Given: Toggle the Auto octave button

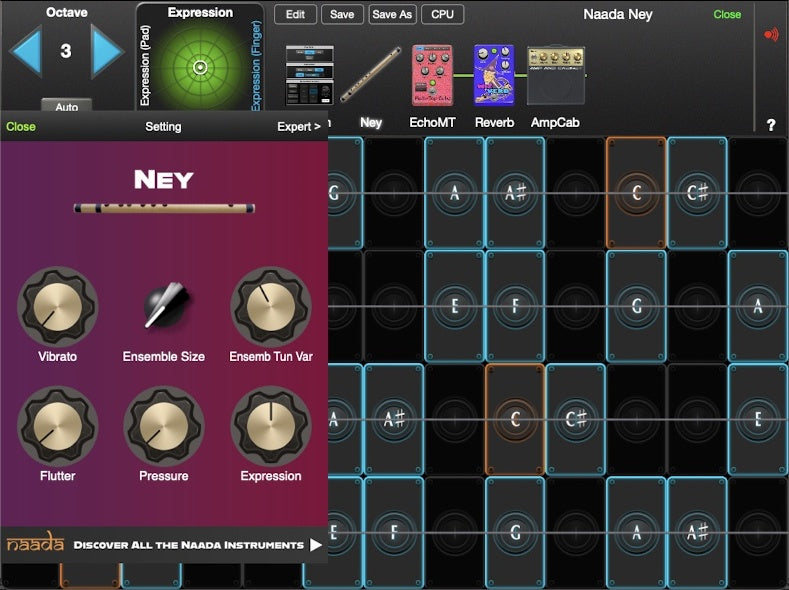Looking at the screenshot, I should (66, 106).
